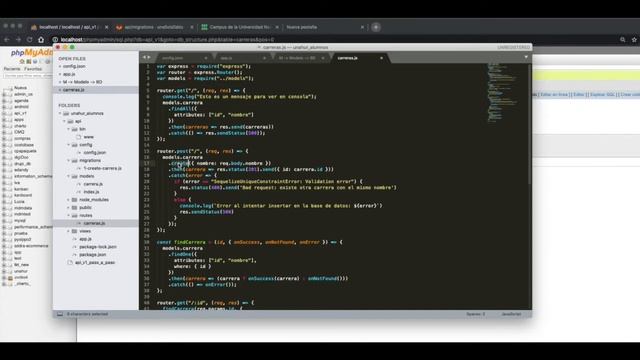Image resolution: width=640 pixels, height=360 pixels.
Task: Expand the api_v1 database in phpMyAdmin
Action: 4,113
